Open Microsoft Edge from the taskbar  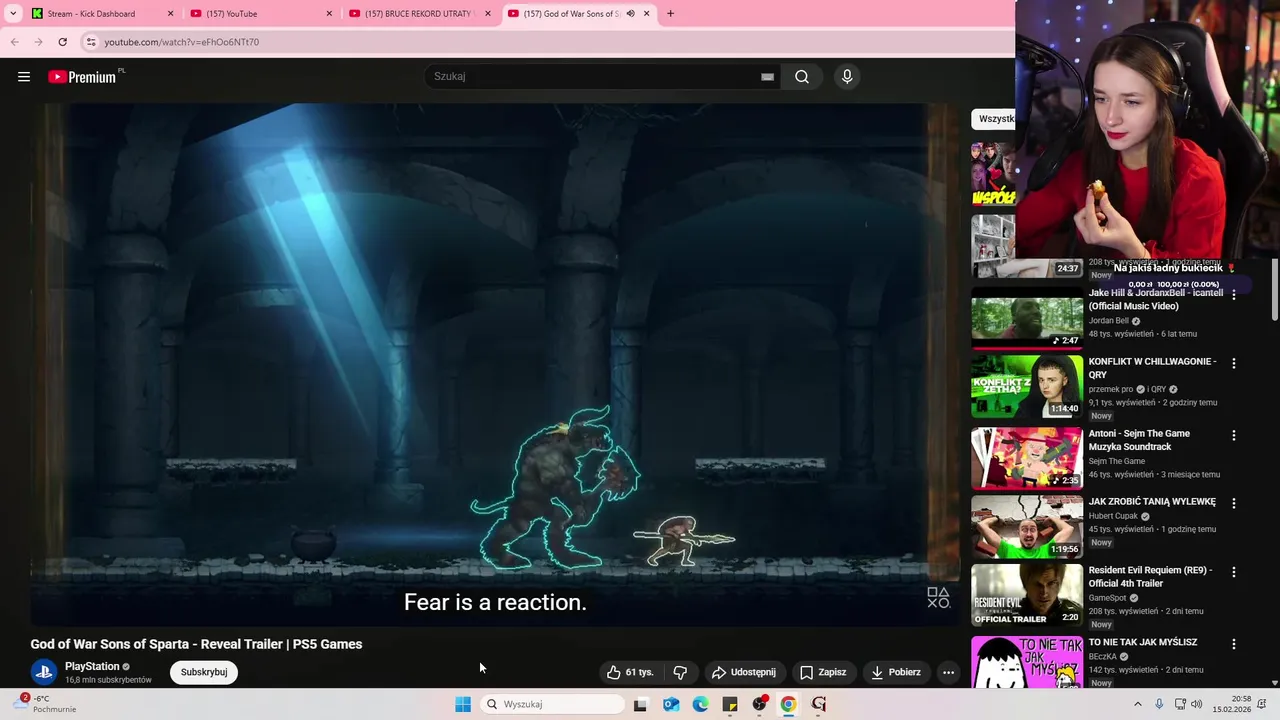[700, 704]
